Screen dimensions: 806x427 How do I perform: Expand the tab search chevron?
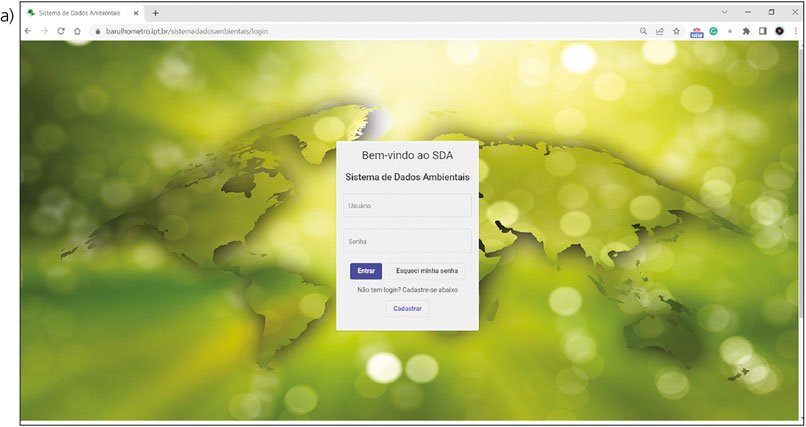pos(724,12)
